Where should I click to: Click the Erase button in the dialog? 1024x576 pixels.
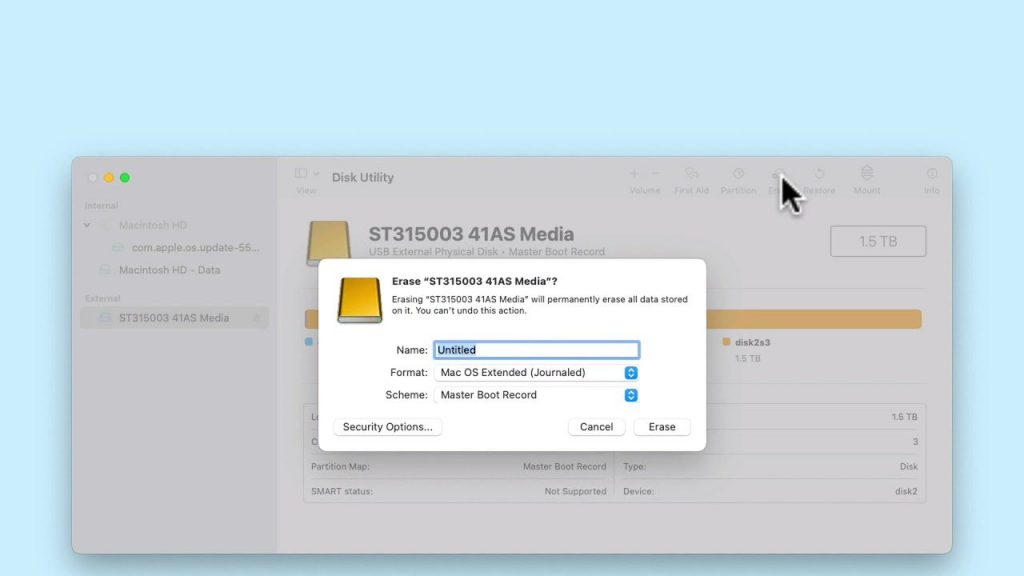662,426
